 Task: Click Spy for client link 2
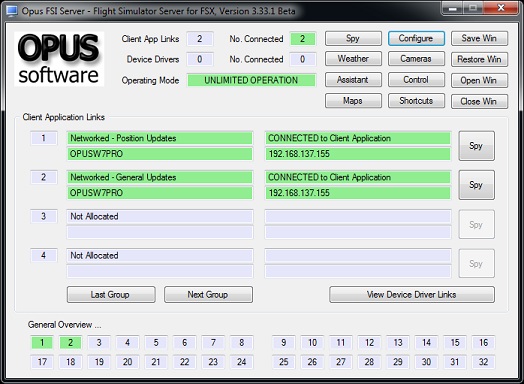coord(476,185)
